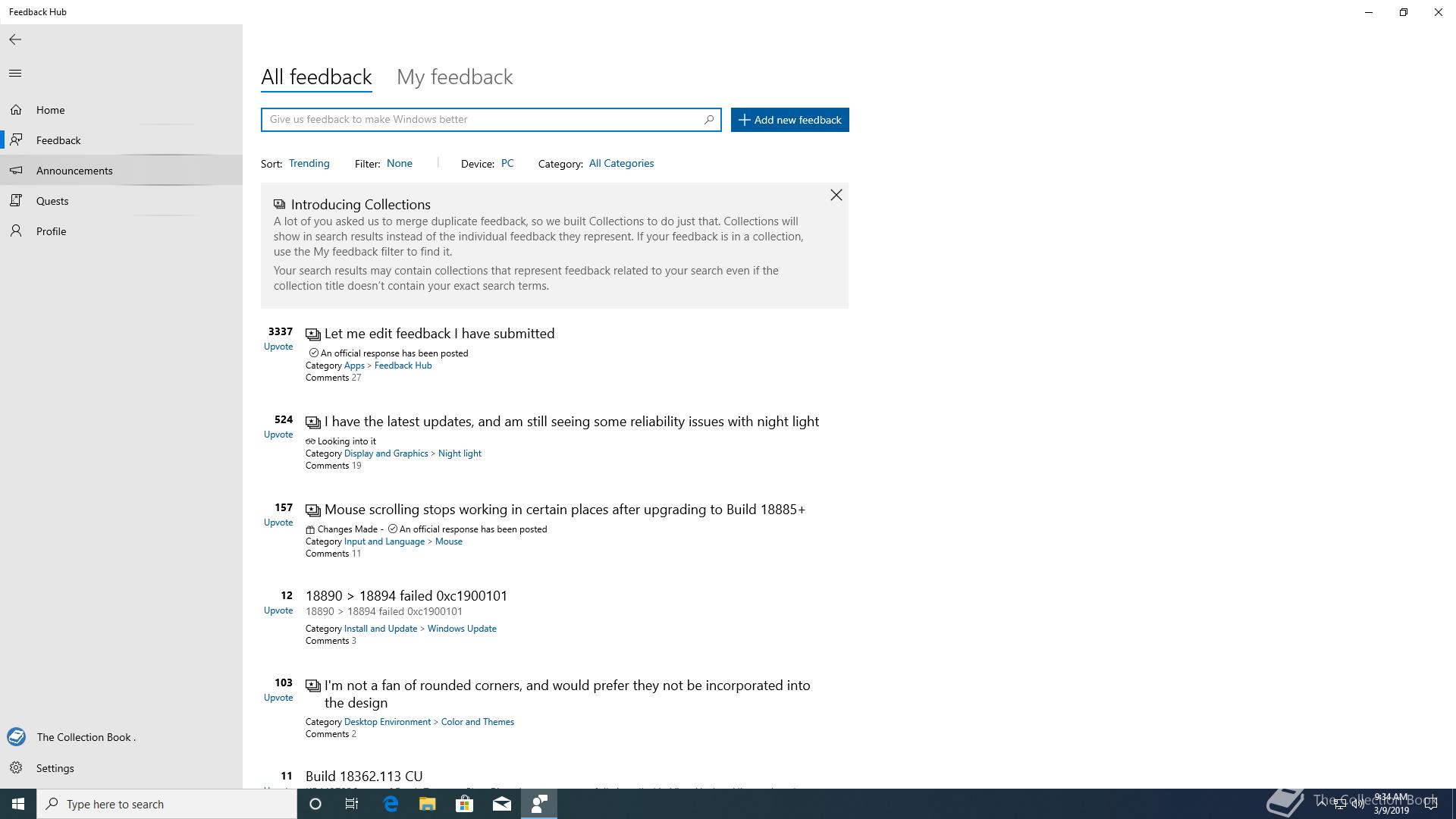This screenshot has height=819, width=1456.
Task: Toggle the hamburger navigation menu
Action: pyautogui.click(x=15, y=74)
